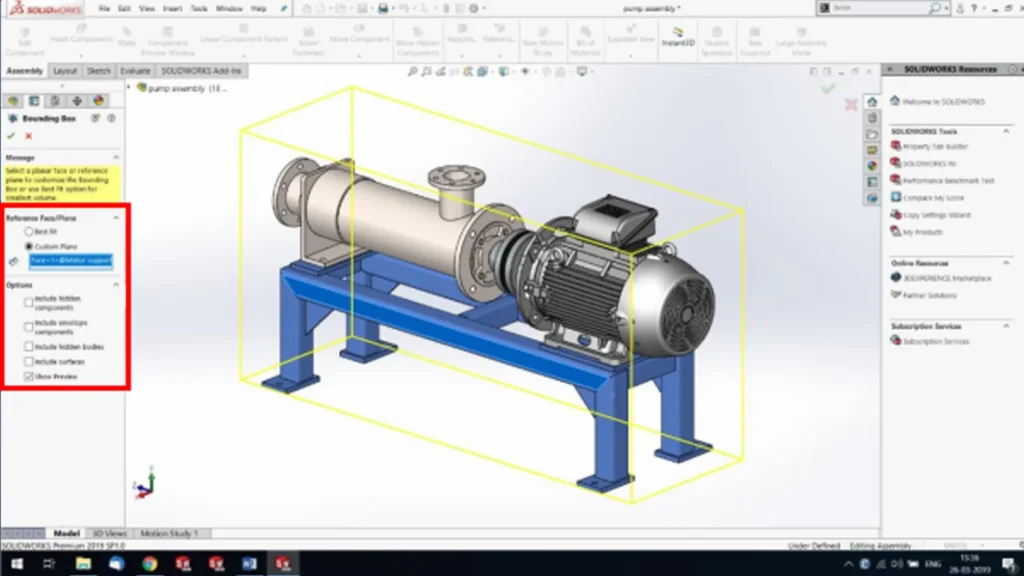Open the File menu

pyautogui.click(x=104, y=8)
